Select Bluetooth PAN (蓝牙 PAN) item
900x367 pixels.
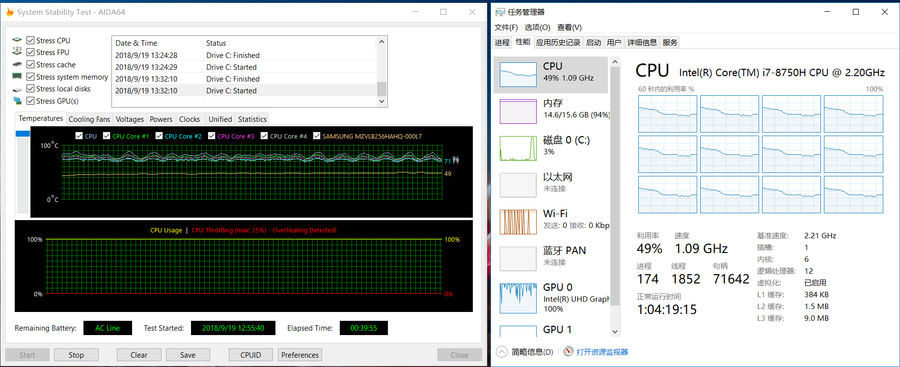tap(518, 258)
